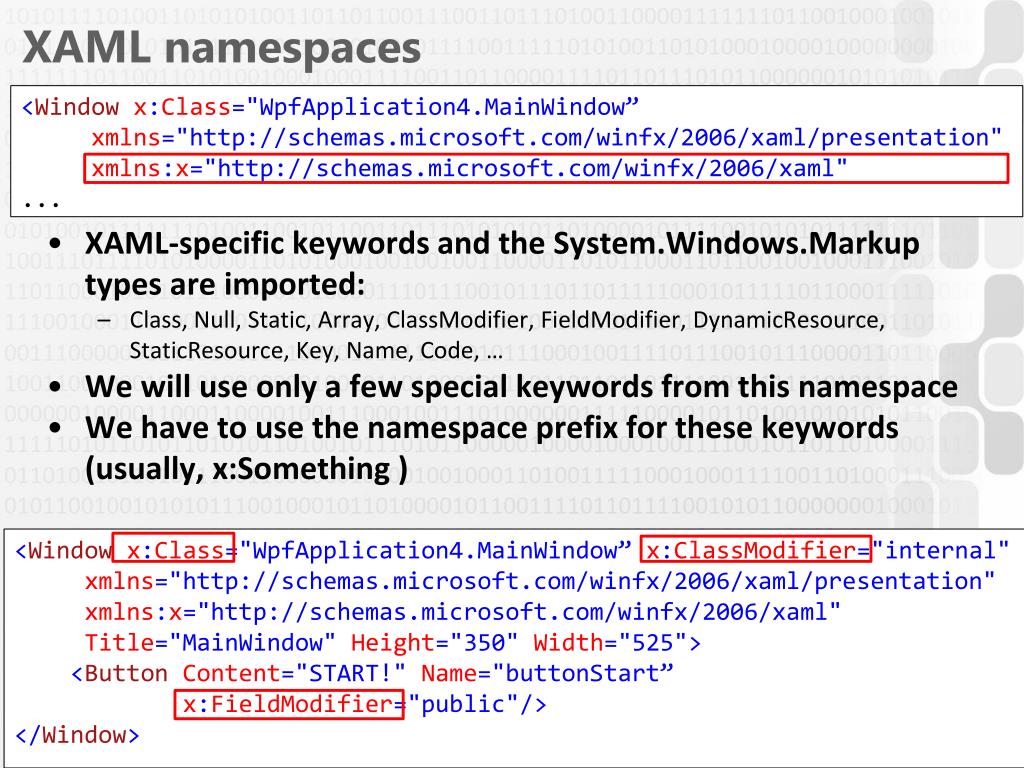Click the xmlns presentation line in bottom code box
Viewport: 1024px width, 768px height.
[539, 581]
